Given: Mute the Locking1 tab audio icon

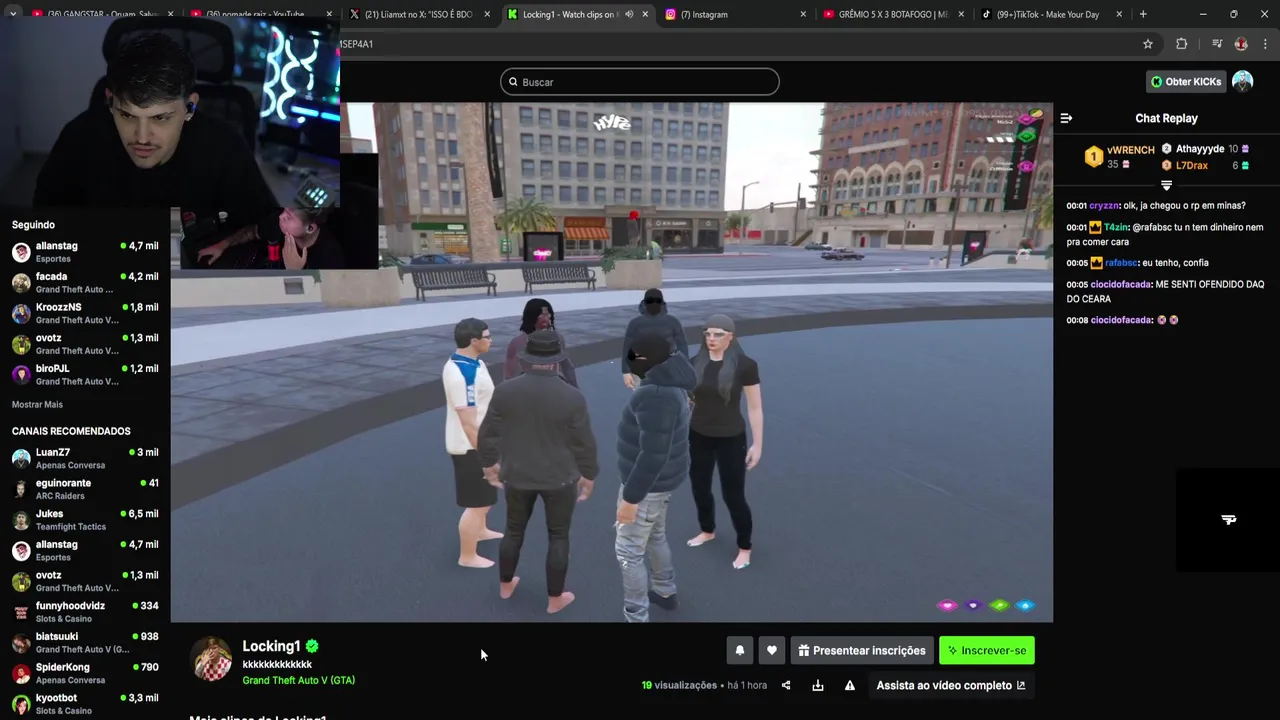Looking at the screenshot, I should tap(629, 14).
